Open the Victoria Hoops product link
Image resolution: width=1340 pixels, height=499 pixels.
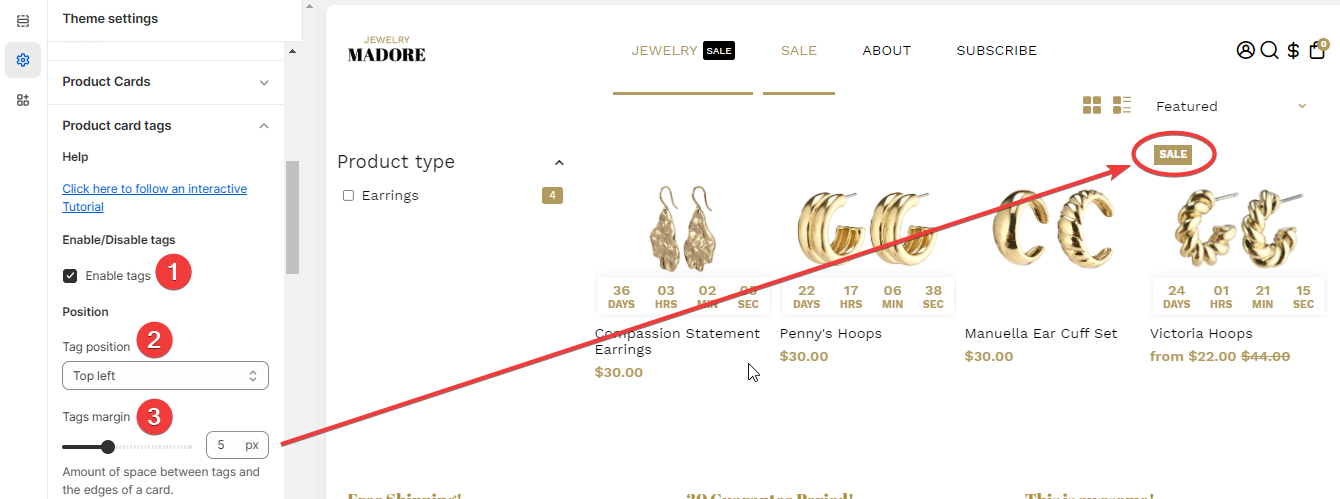[1201, 333]
